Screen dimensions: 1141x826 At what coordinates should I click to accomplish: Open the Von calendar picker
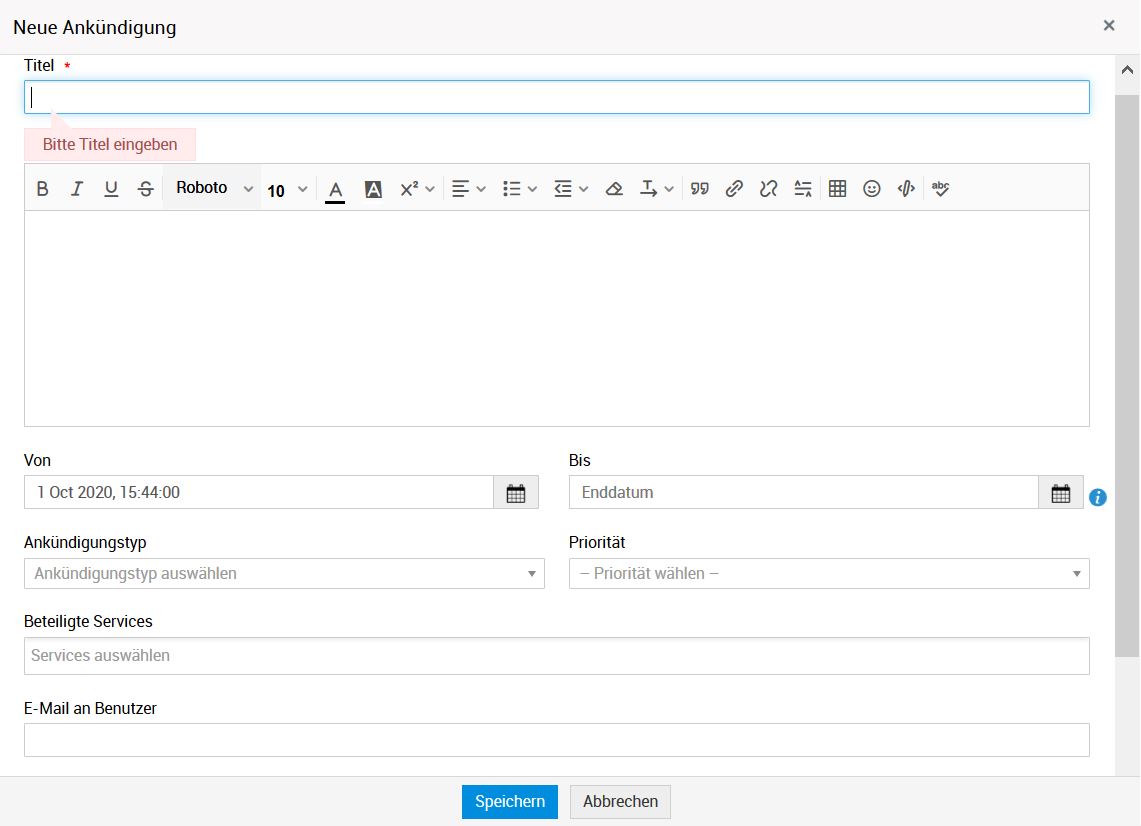click(516, 493)
